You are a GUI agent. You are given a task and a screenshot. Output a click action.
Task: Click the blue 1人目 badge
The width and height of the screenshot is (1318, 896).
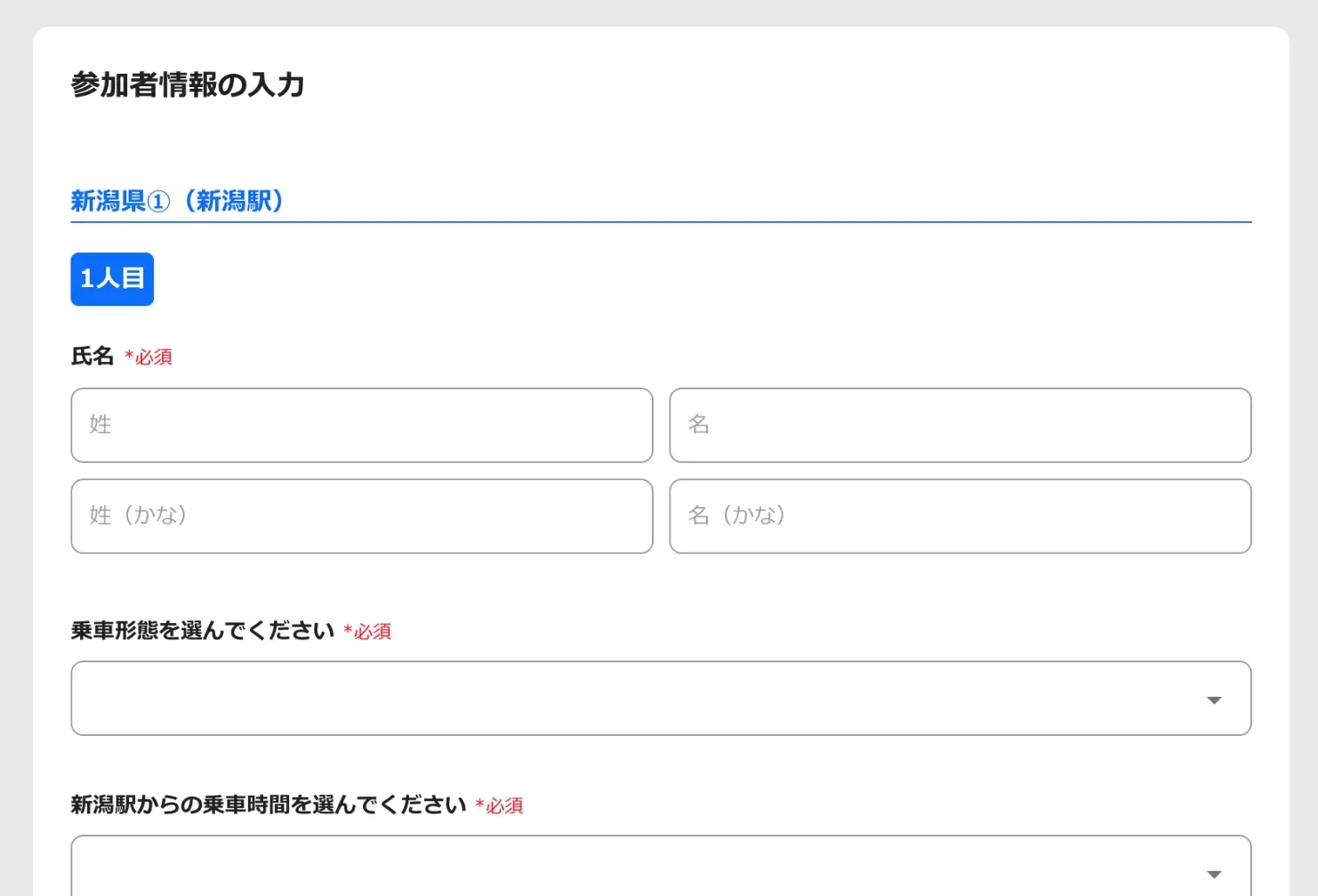click(x=112, y=279)
